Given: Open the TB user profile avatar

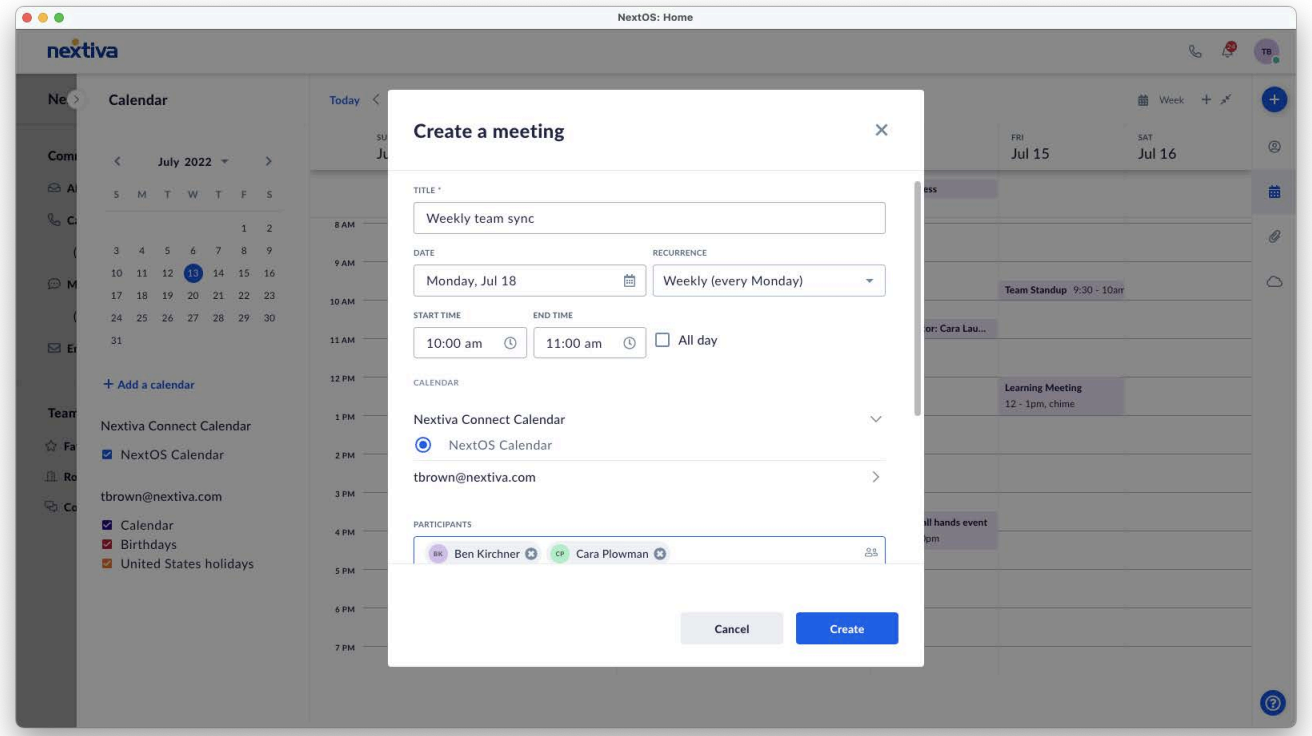Looking at the screenshot, I should 1267,51.
